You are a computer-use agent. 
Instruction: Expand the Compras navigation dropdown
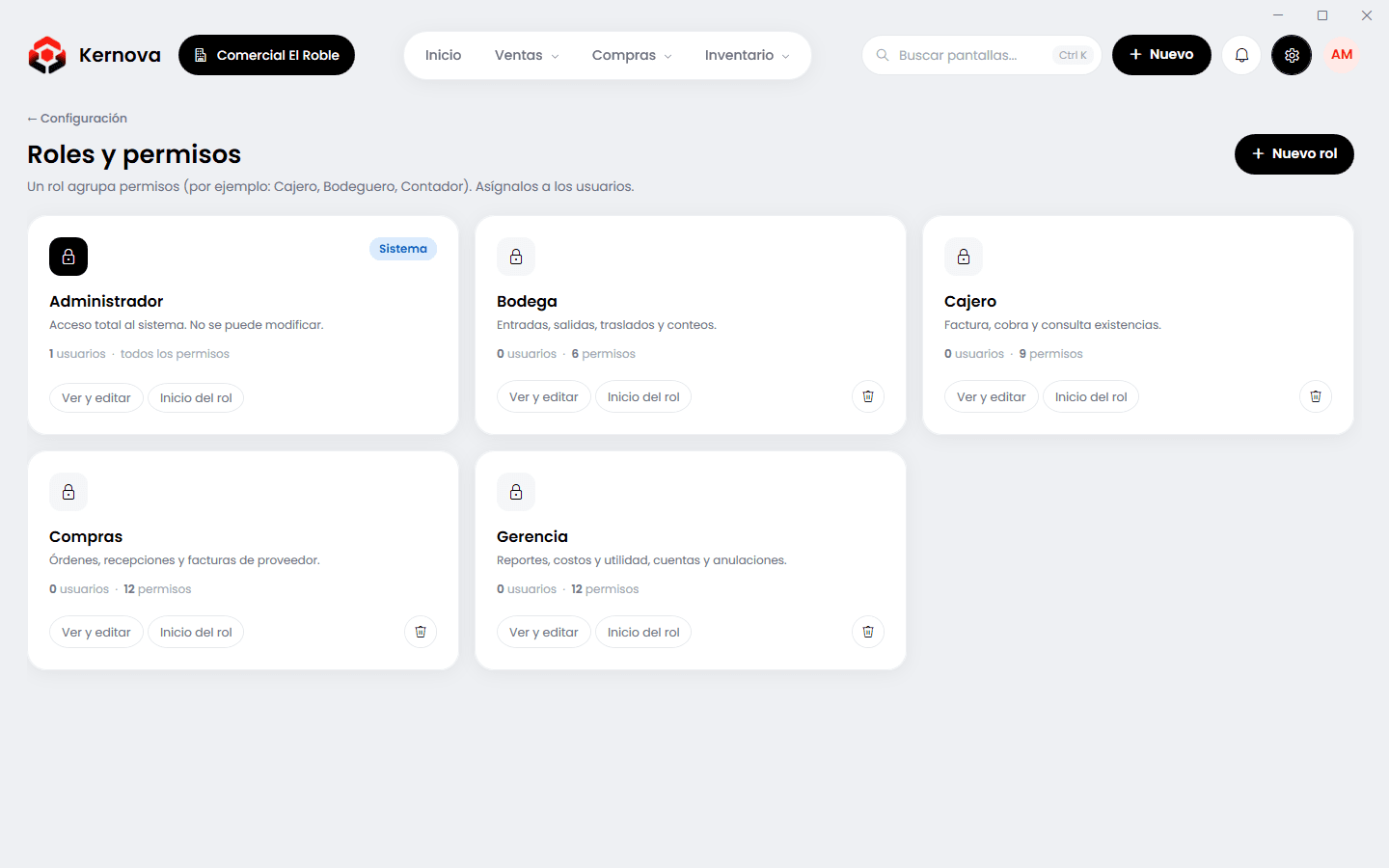(632, 55)
